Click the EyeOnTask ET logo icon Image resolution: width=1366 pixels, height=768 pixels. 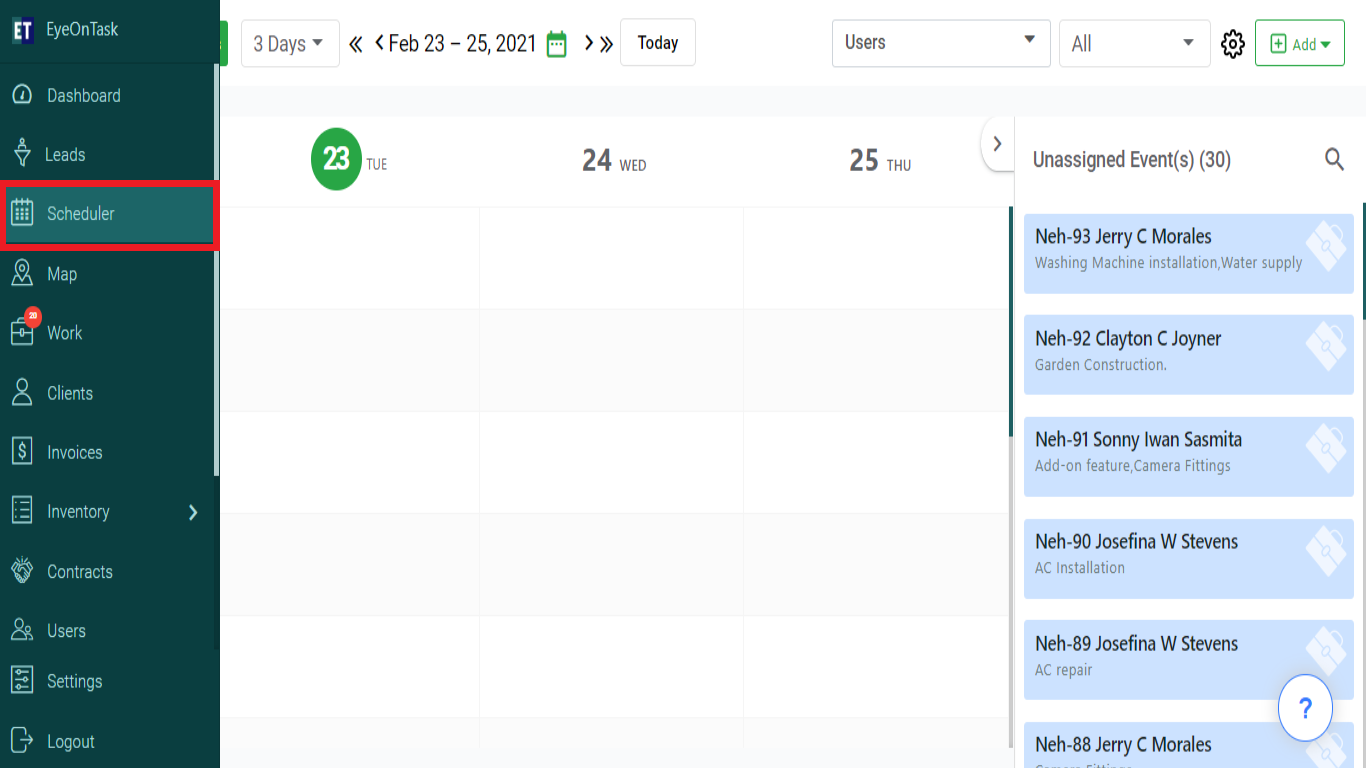(x=22, y=30)
